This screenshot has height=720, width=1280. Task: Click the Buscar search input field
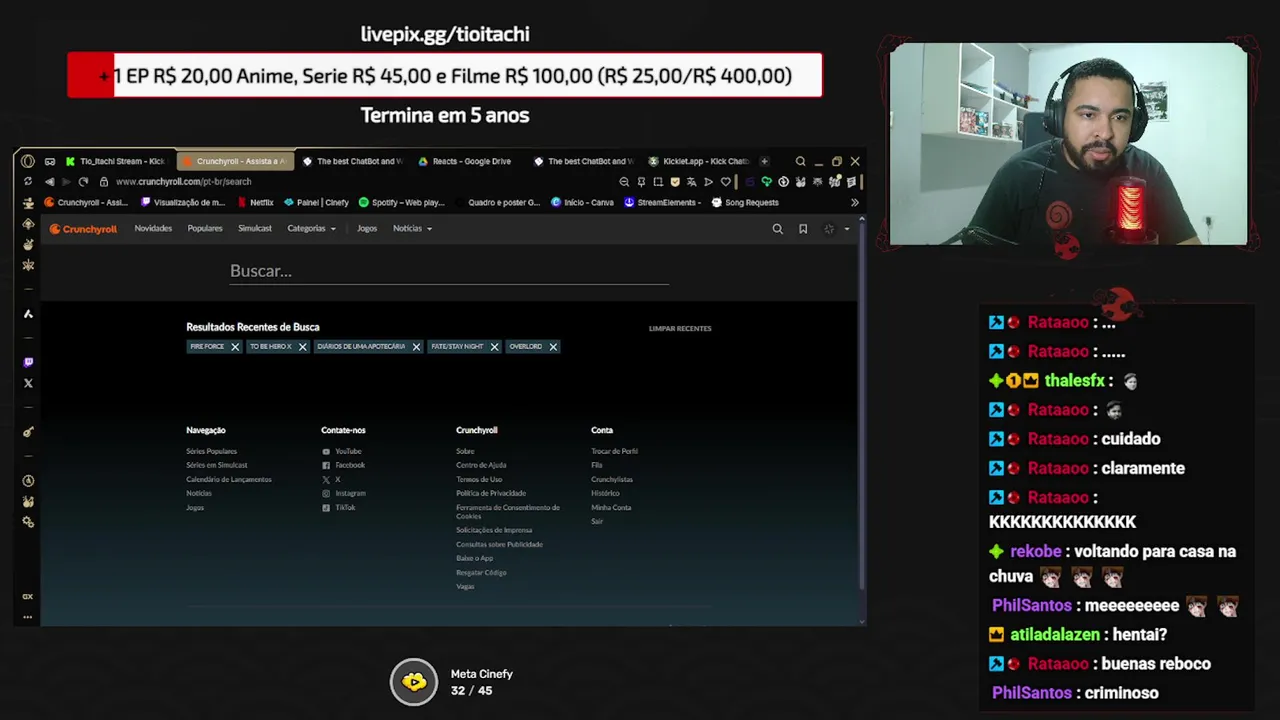click(x=449, y=271)
